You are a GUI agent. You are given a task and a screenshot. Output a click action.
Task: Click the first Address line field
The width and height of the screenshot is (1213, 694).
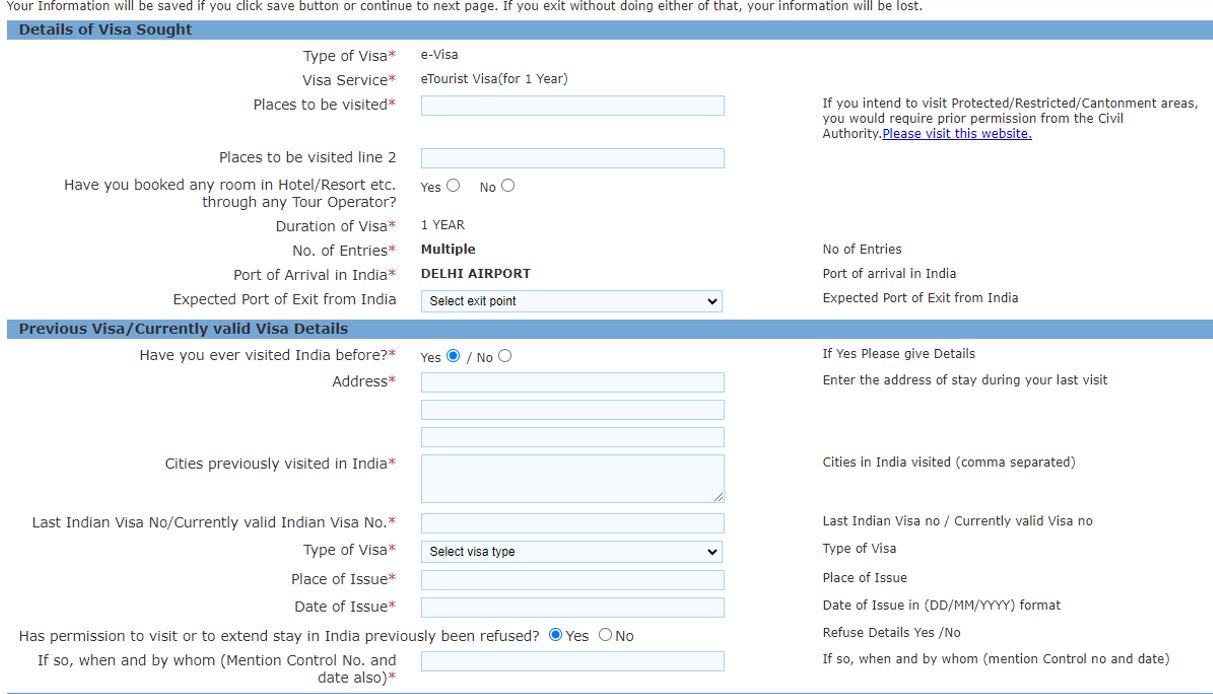pyautogui.click(x=572, y=382)
